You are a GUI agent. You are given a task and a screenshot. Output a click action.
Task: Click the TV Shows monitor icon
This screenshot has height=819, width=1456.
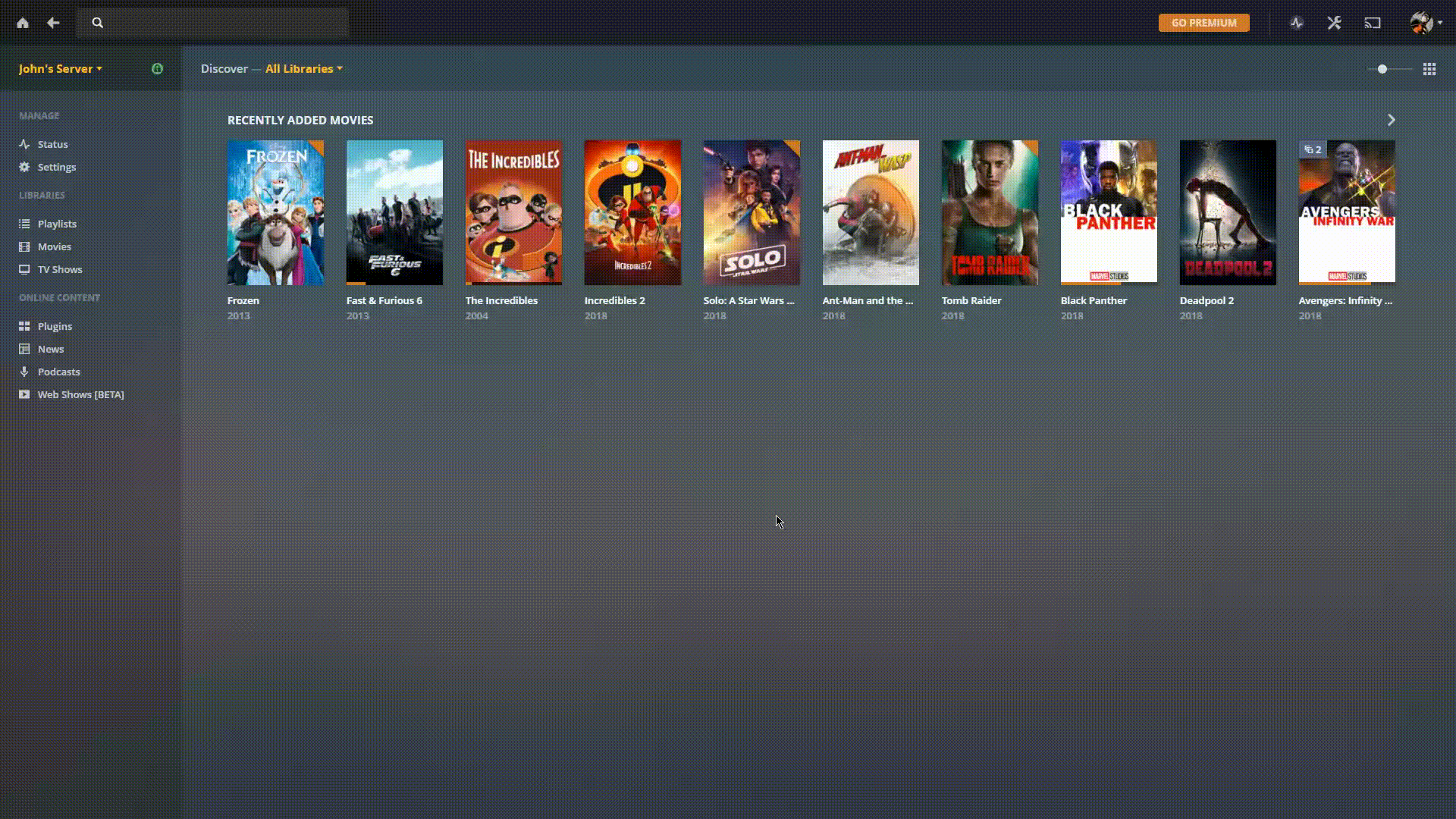[24, 269]
